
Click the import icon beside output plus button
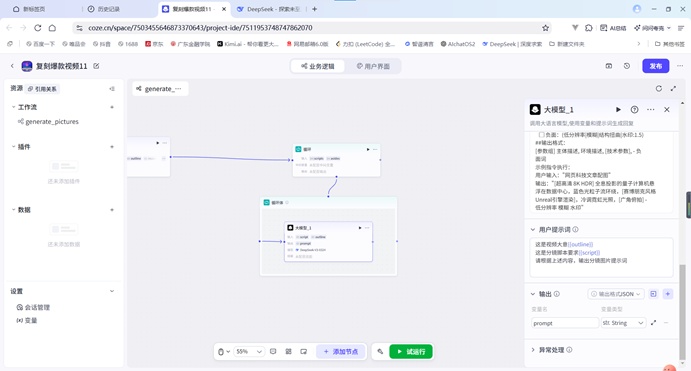point(654,294)
